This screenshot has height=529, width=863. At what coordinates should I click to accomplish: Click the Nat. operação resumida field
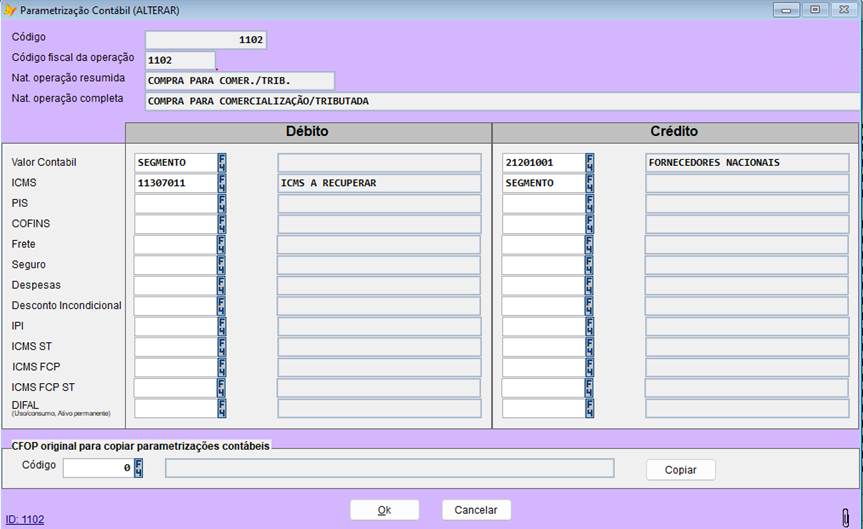tap(239, 81)
